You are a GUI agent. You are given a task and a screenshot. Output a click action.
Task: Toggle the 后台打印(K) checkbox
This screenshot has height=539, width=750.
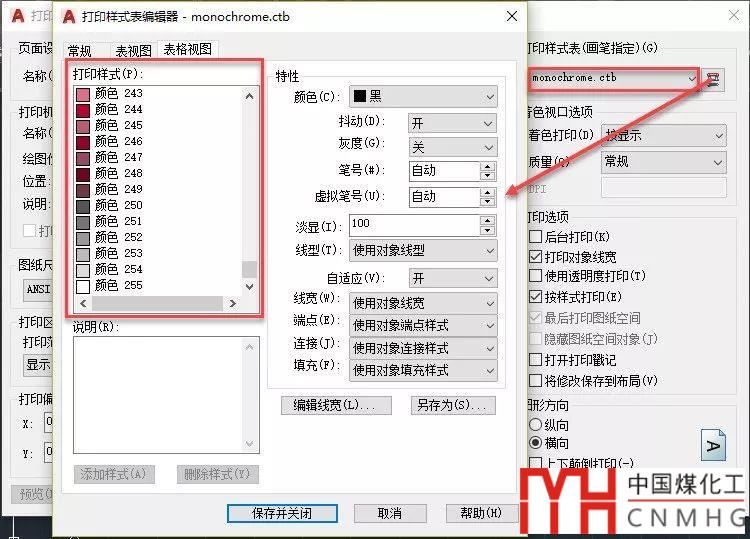pos(536,237)
